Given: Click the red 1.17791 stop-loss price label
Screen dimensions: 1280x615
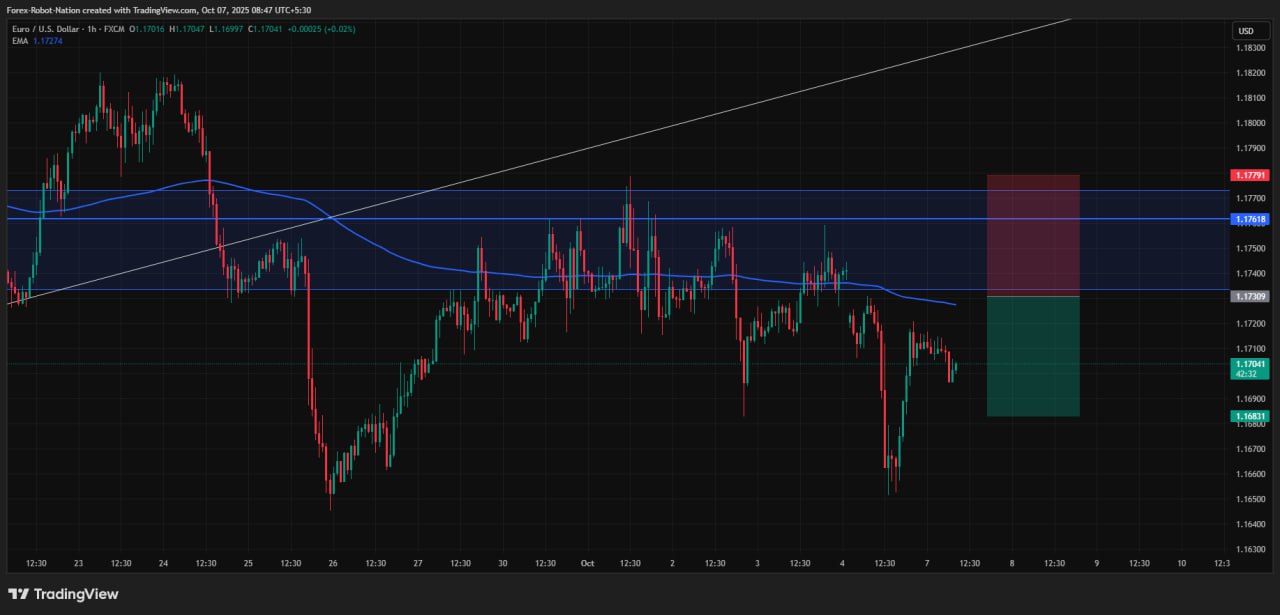Looking at the screenshot, I should click(x=1250, y=175).
